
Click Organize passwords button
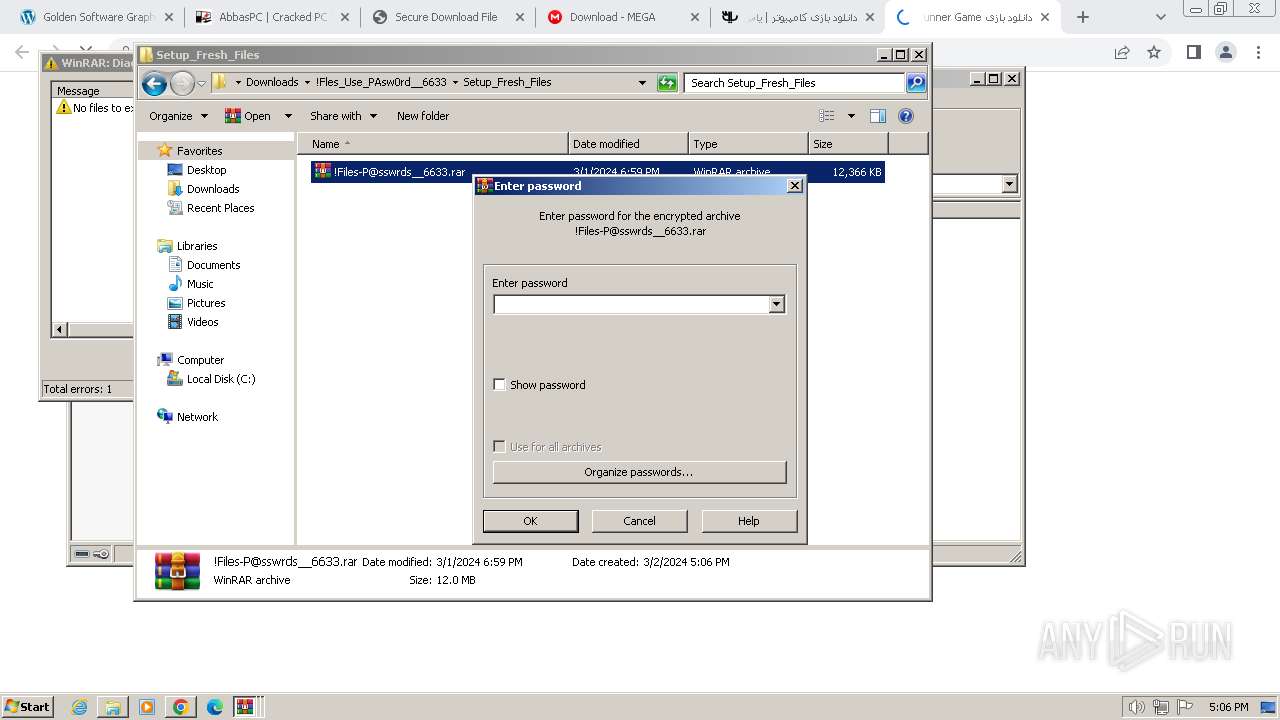639,472
